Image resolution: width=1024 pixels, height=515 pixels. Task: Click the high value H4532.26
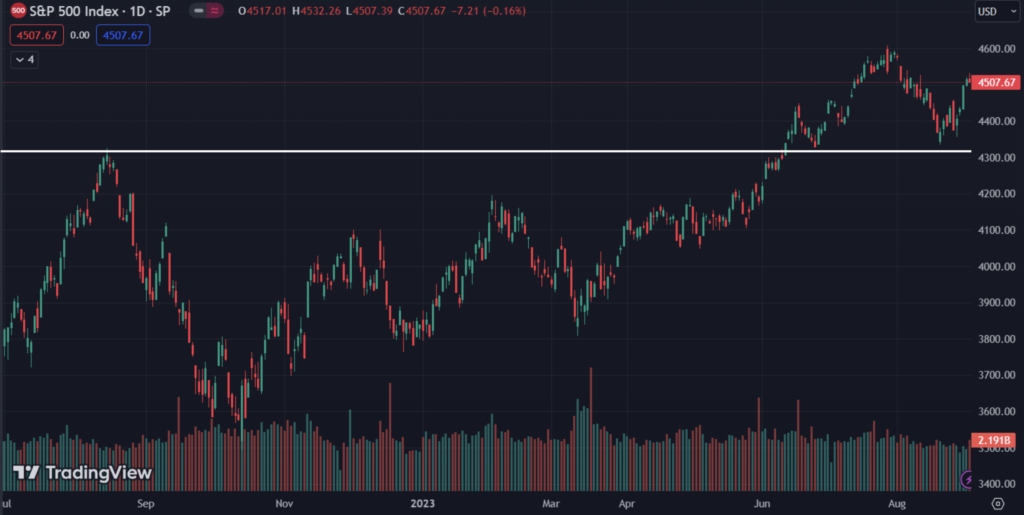coord(317,11)
